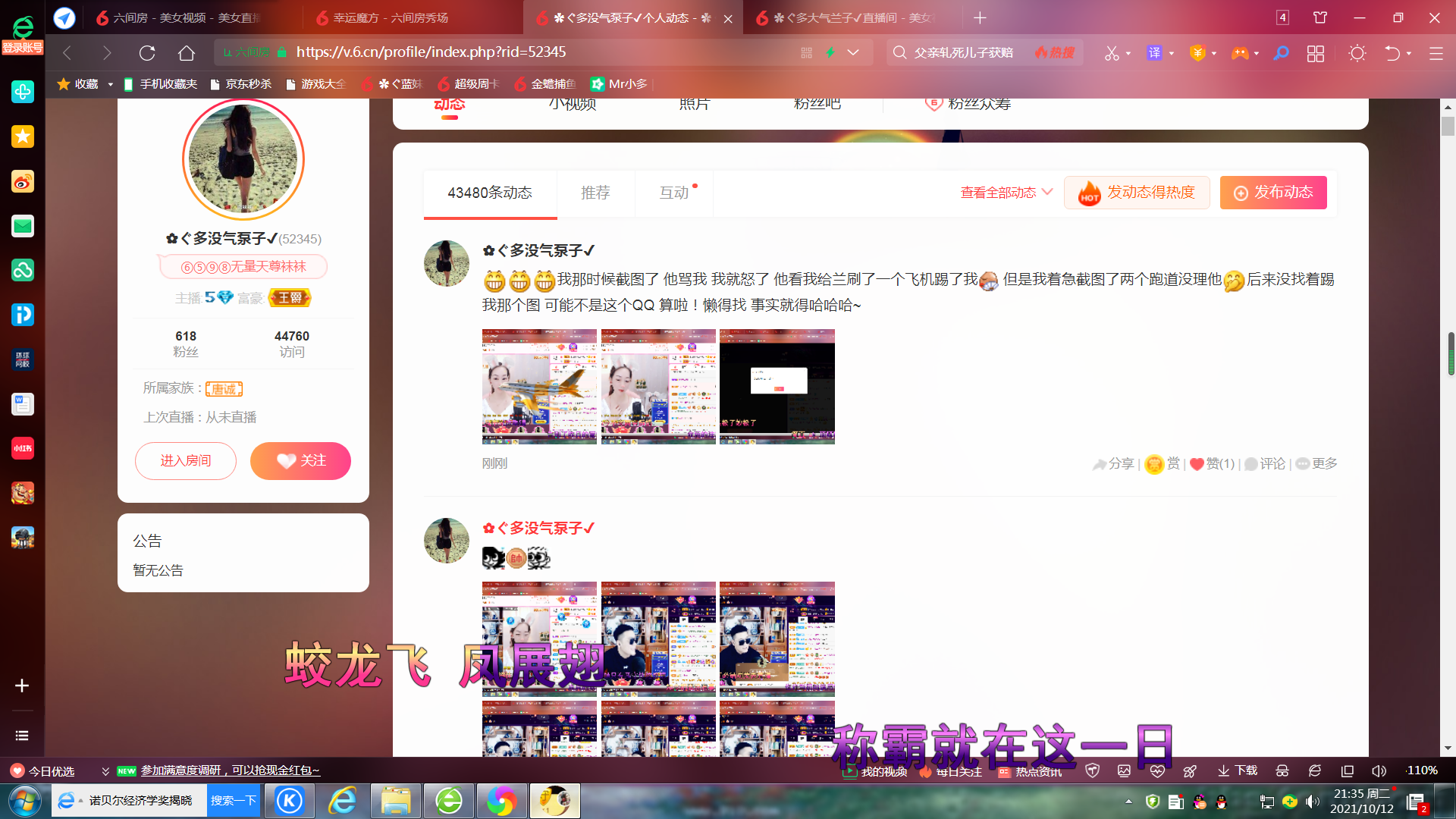
Task: Select the 推荐 tab
Action: pos(595,193)
